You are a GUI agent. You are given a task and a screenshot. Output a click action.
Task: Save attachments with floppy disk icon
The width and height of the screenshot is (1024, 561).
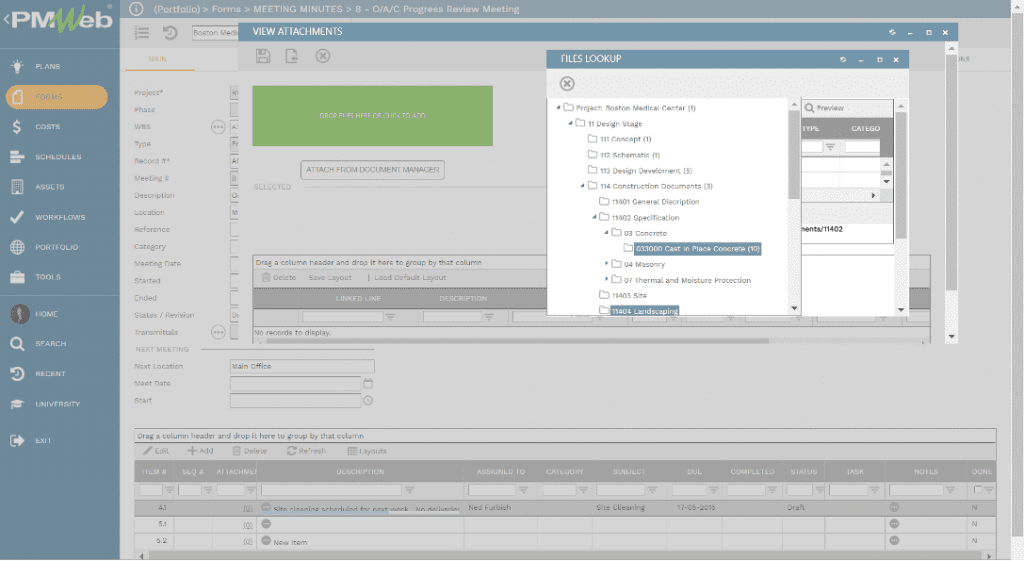coord(263,56)
